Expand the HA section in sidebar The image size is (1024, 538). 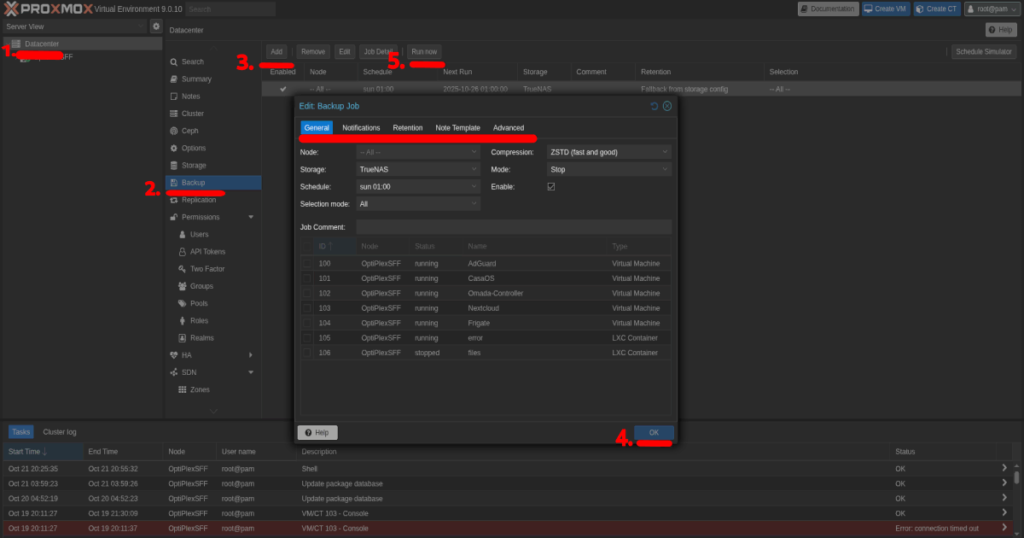click(251, 355)
